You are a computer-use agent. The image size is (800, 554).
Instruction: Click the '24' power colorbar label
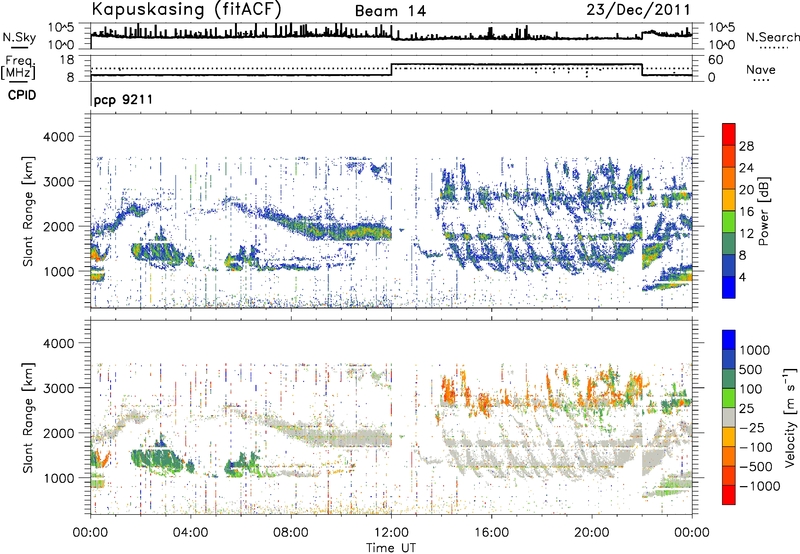point(746,168)
